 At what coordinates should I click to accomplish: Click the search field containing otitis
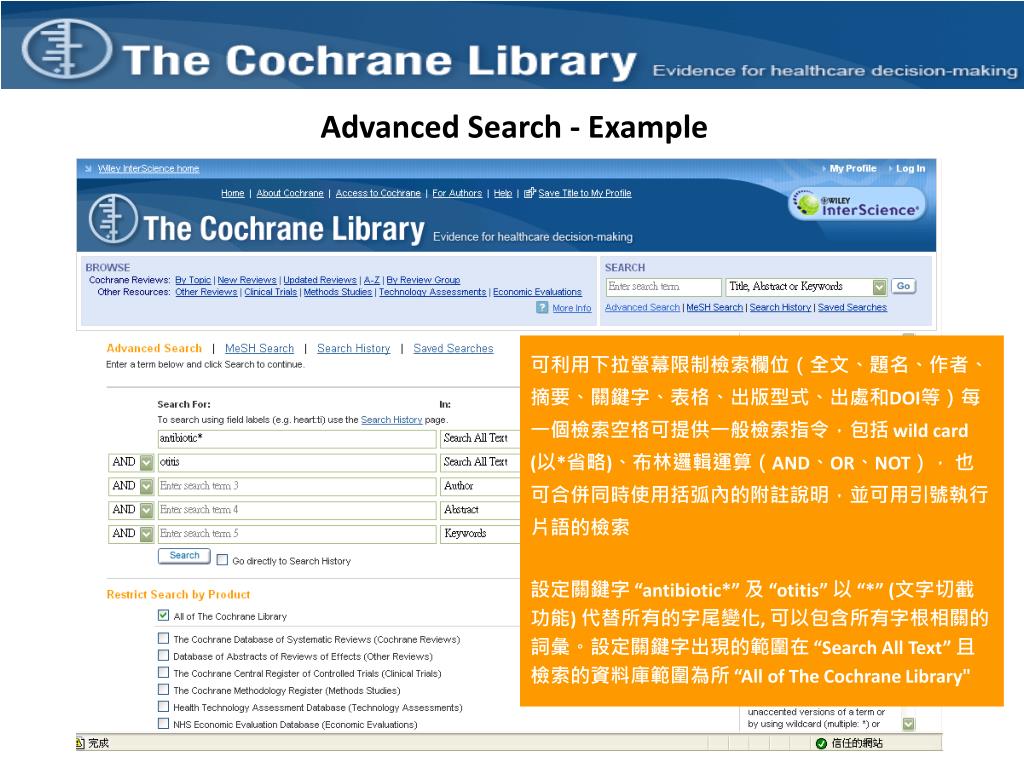(x=297, y=462)
